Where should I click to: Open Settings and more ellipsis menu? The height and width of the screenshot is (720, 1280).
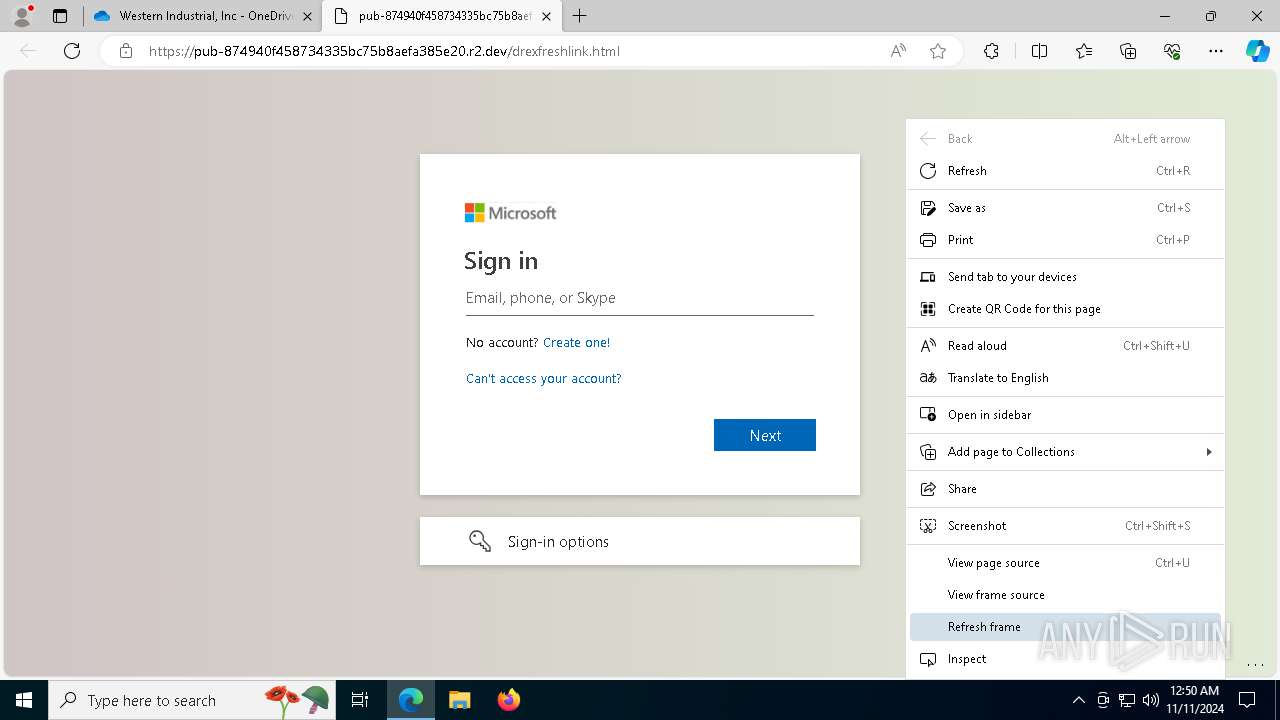pos(1216,51)
